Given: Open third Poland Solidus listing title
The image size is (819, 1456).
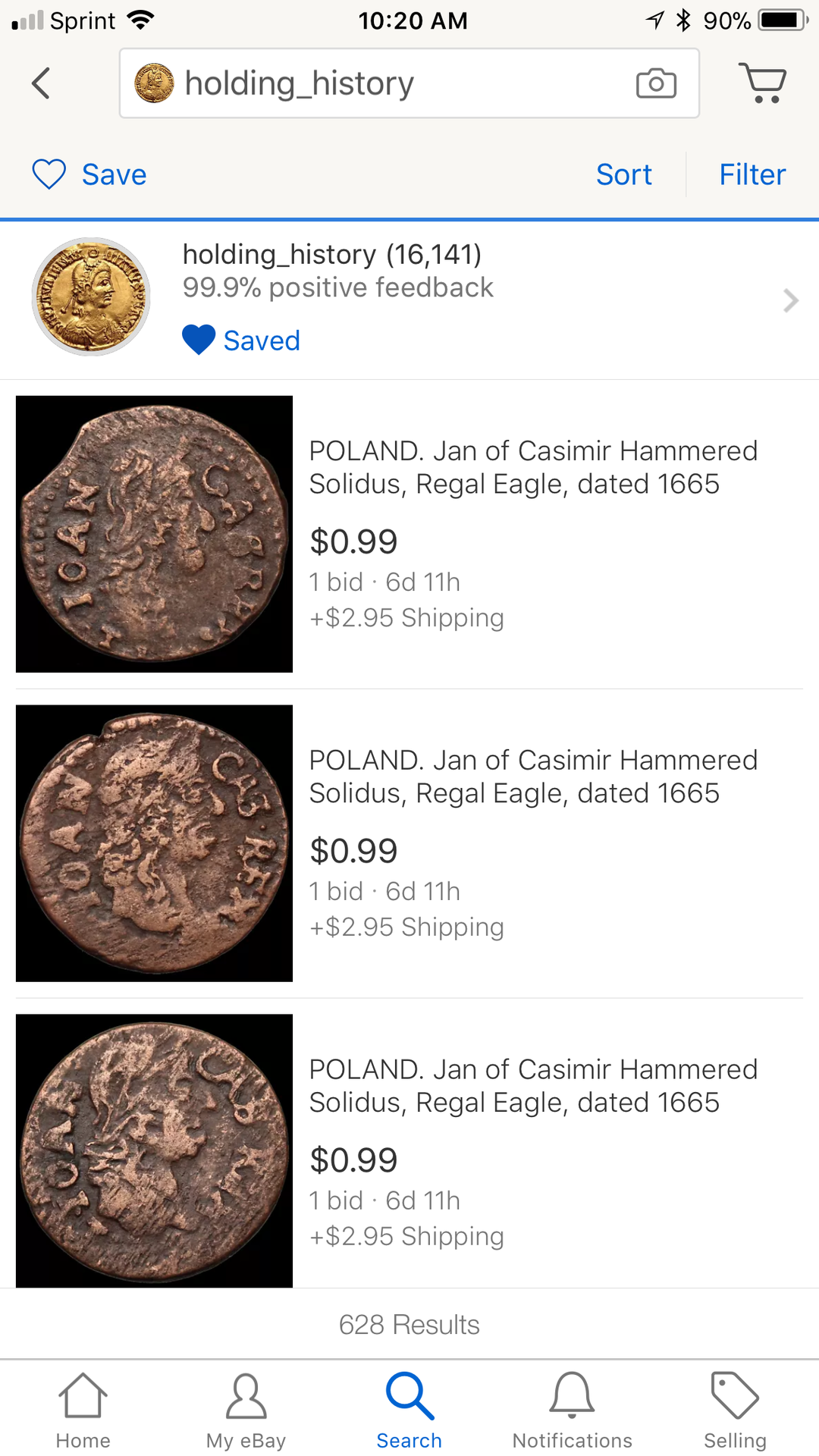Looking at the screenshot, I should click(533, 1086).
